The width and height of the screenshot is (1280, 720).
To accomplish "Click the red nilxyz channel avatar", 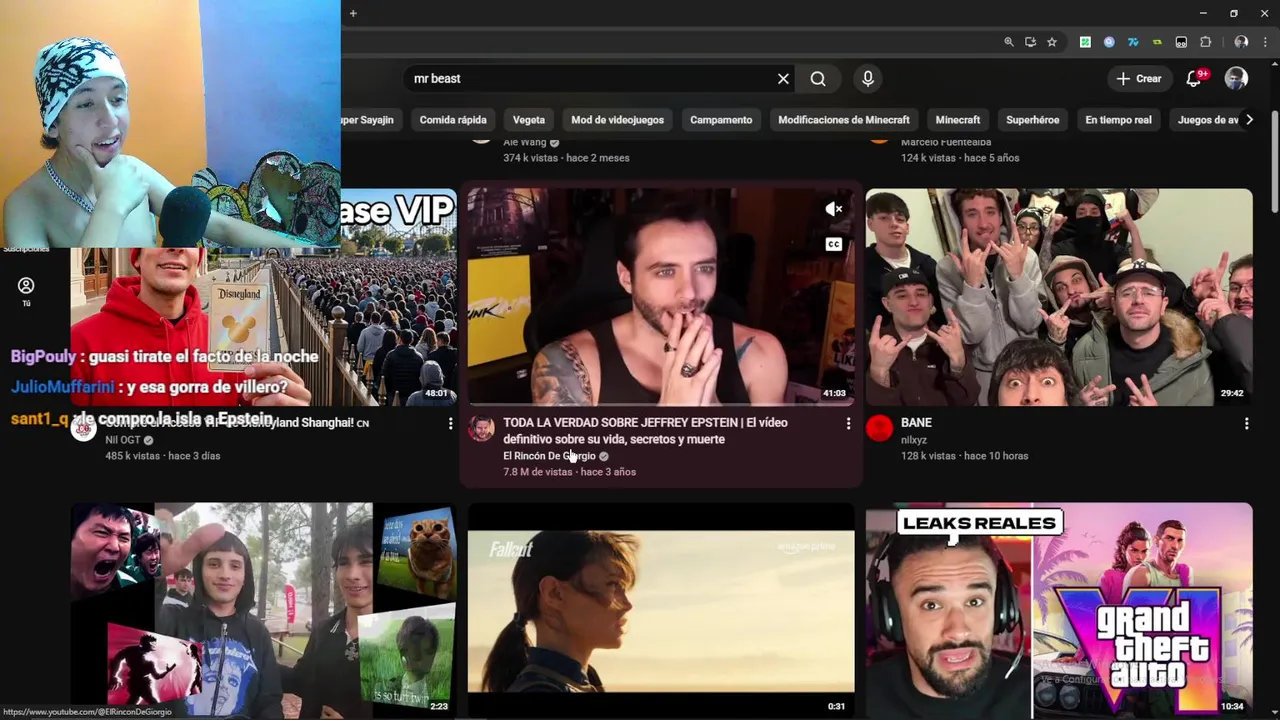I will (x=880, y=429).
